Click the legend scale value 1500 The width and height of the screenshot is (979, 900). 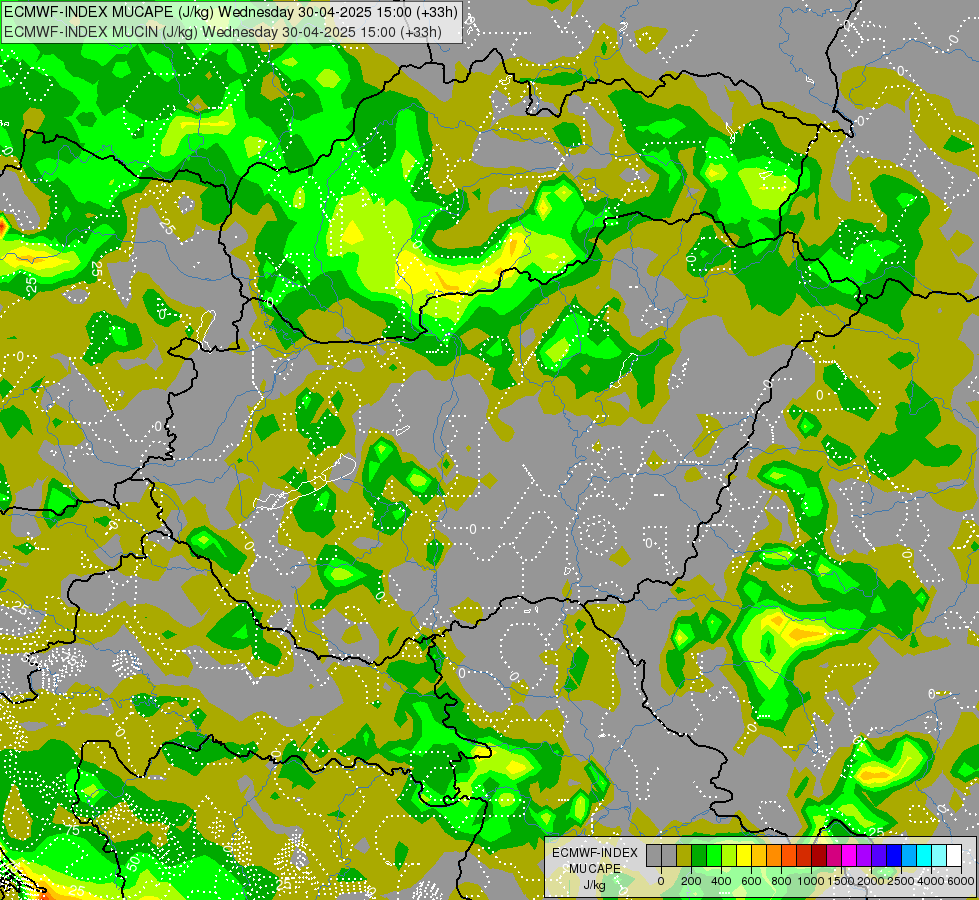(841, 881)
